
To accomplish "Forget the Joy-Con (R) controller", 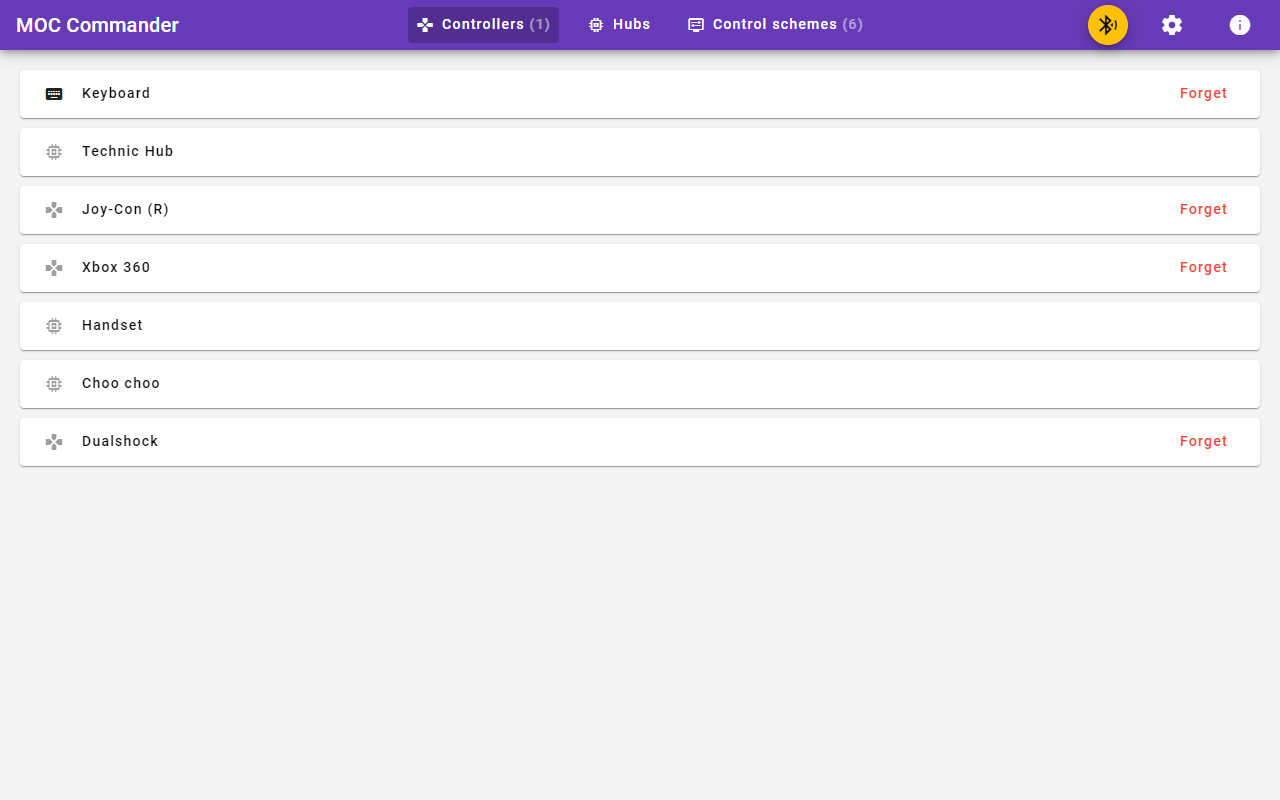I will pos(1203,209).
